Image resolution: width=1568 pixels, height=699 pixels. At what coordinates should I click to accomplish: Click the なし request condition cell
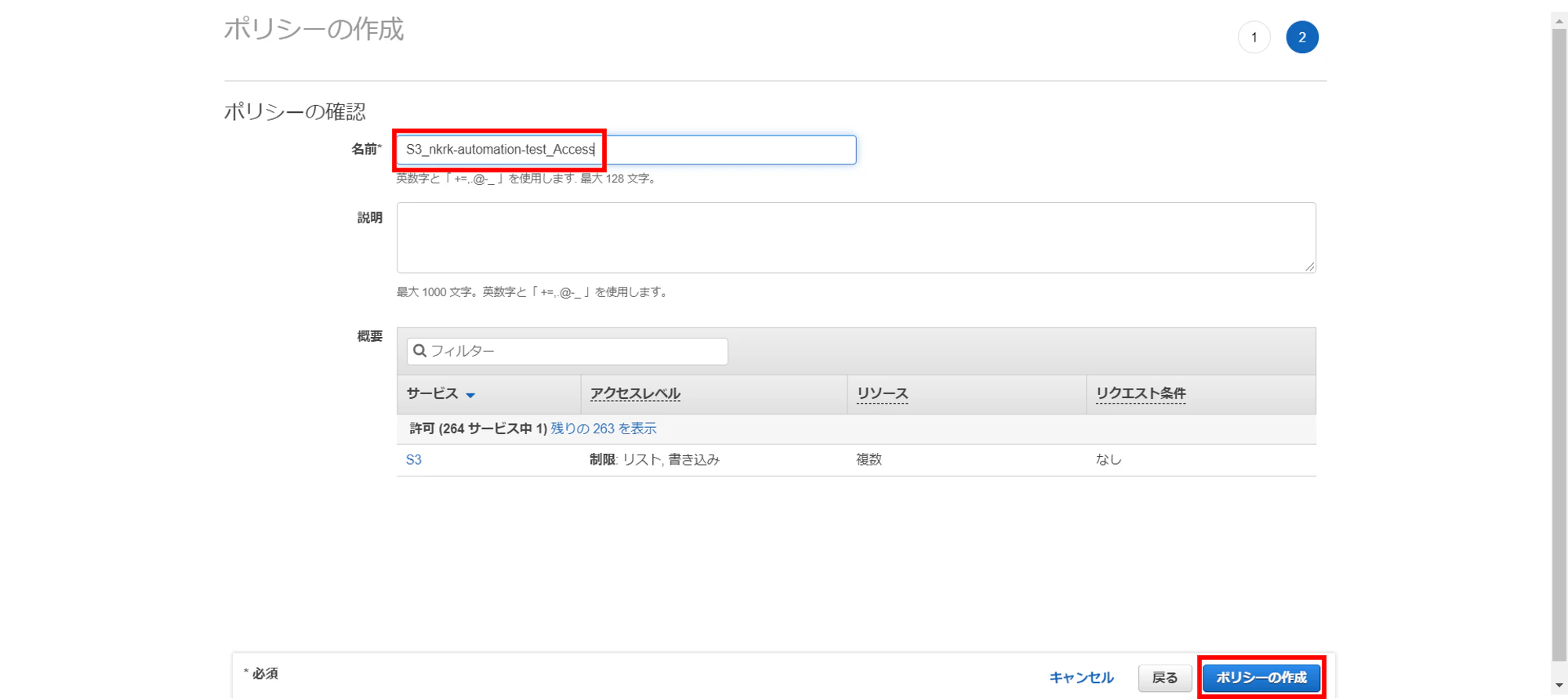click(x=1109, y=460)
